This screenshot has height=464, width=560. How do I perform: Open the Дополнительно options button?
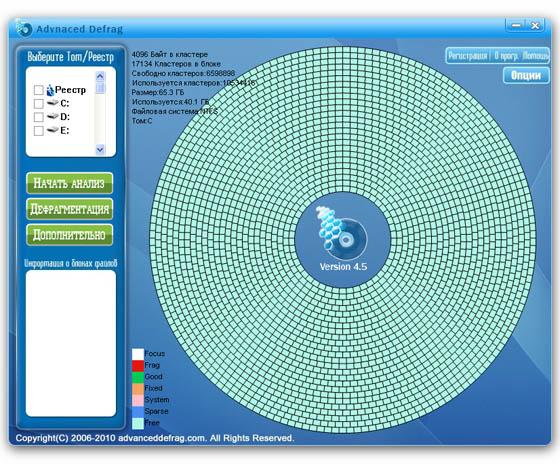click(x=70, y=235)
